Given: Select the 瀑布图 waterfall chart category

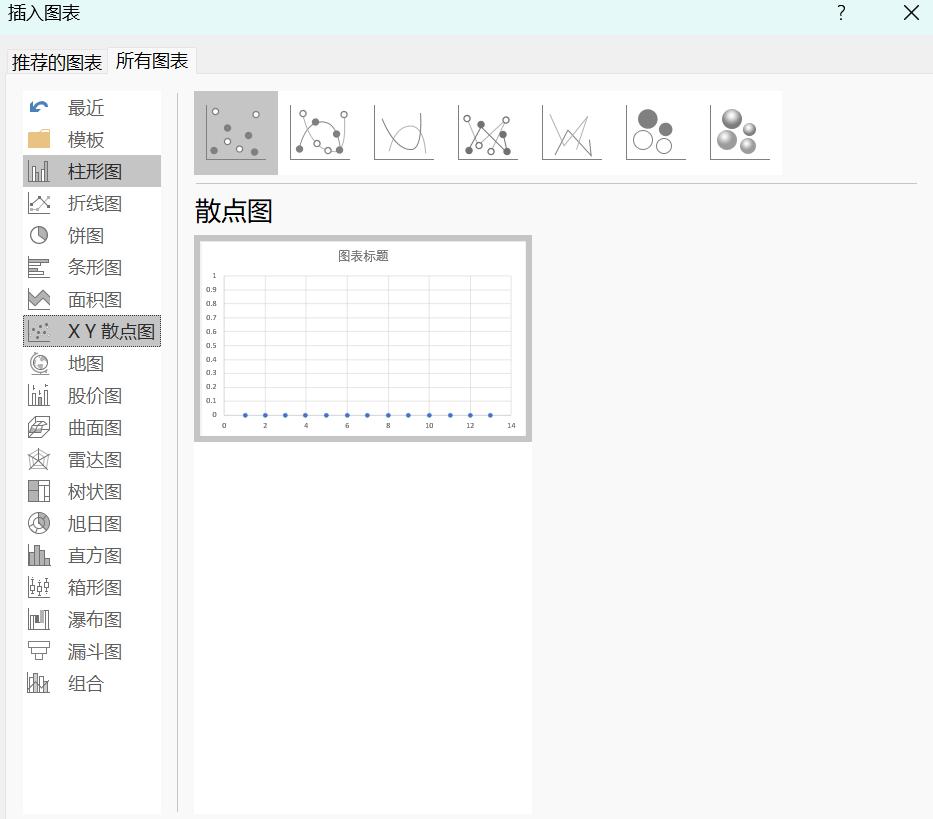Looking at the screenshot, I should click(x=92, y=620).
